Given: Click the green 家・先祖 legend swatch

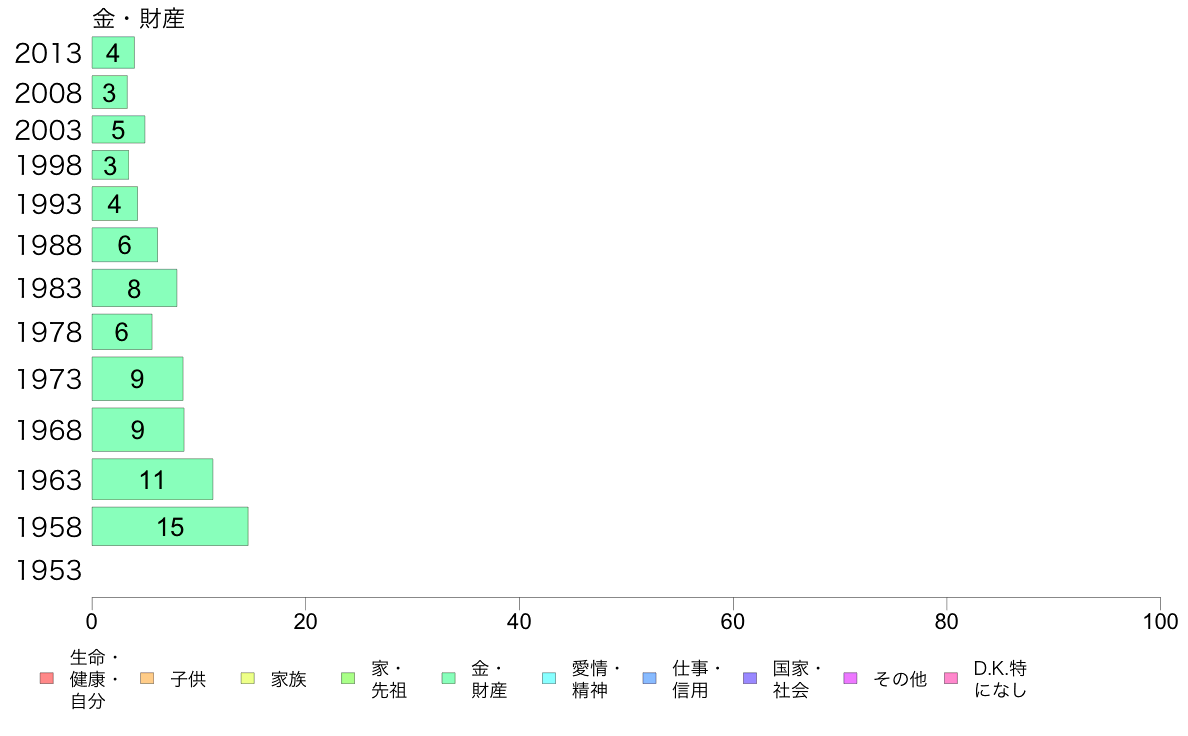Looking at the screenshot, I should [348, 679].
